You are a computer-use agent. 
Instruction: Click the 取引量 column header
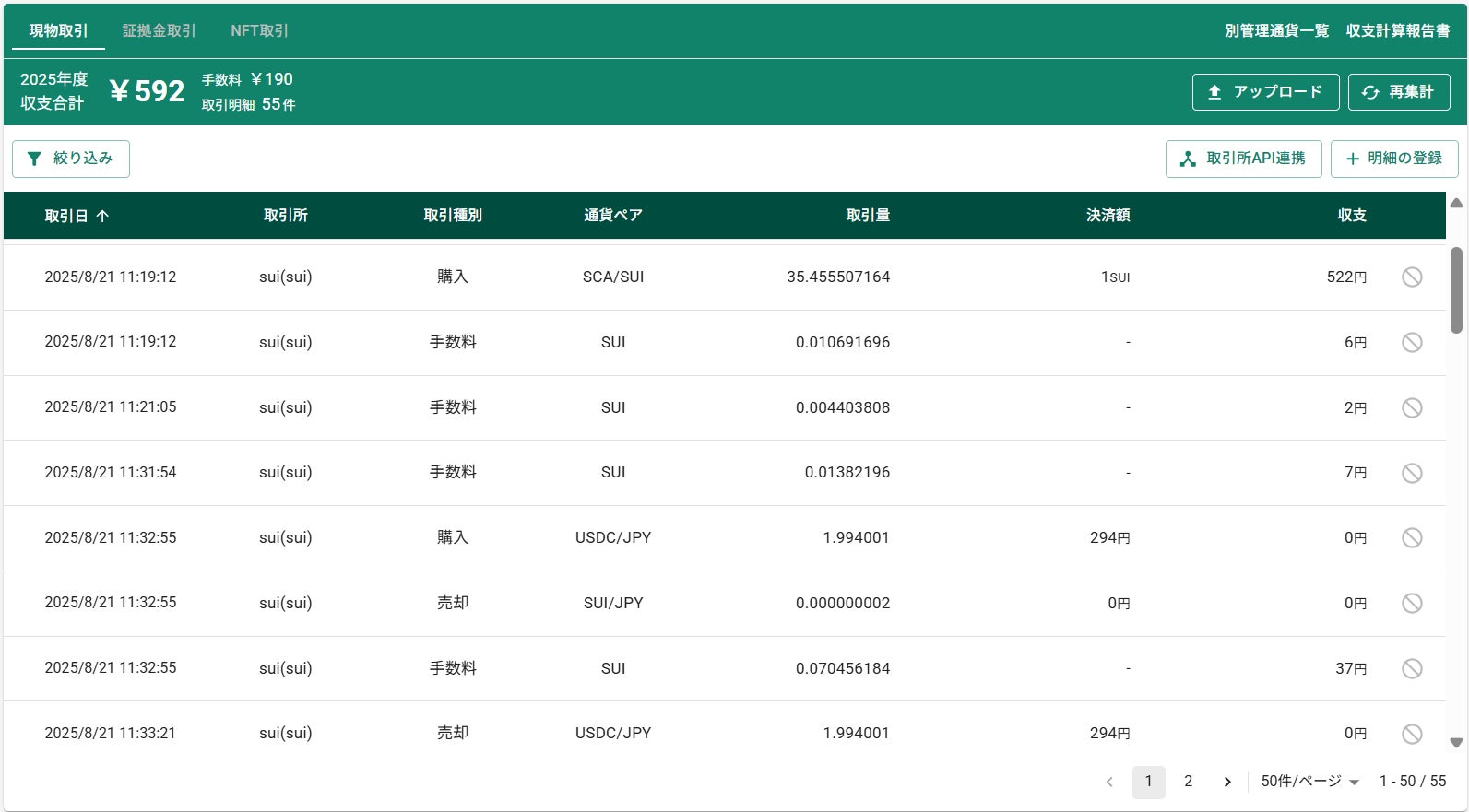click(868, 216)
